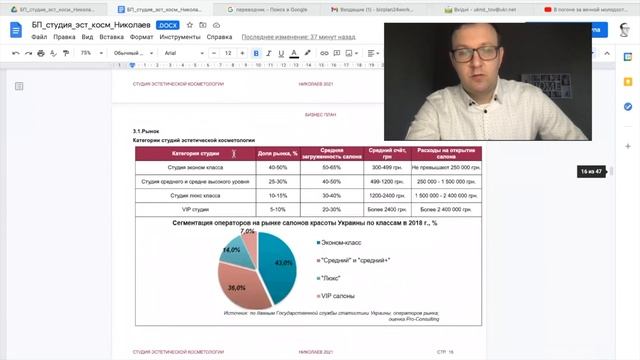Viewport: 640px width, 360px height.
Task: Click the chart title 'Сегментация операторов'
Action: pos(304,223)
